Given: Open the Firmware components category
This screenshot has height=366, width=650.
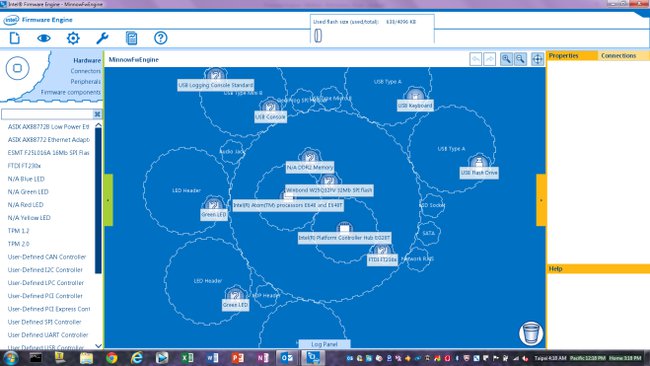Looking at the screenshot, I should point(70,92).
